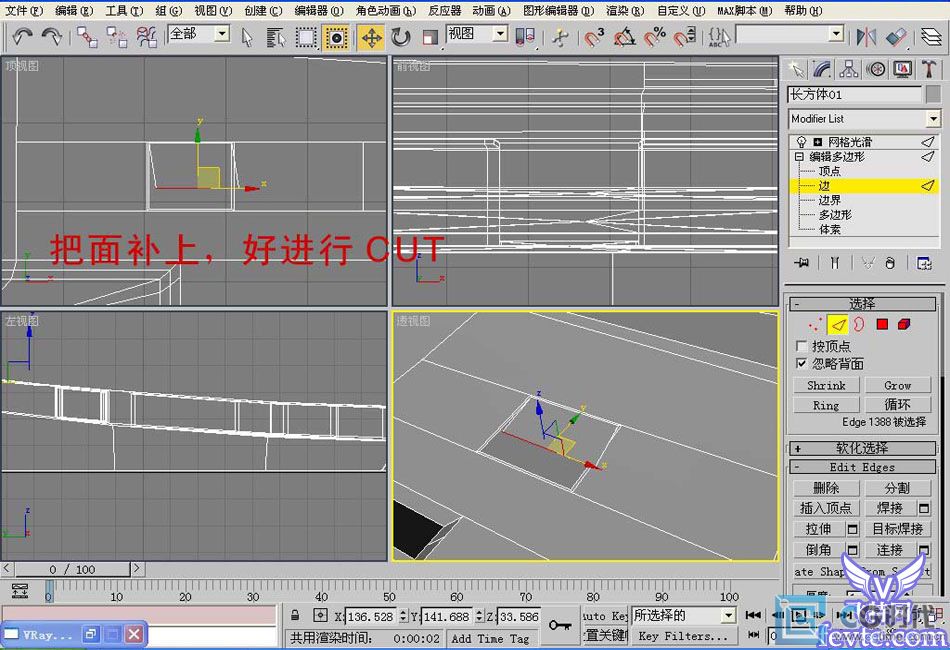Click the Grow selection button
This screenshot has height=650, width=950.
(x=897, y=385)
